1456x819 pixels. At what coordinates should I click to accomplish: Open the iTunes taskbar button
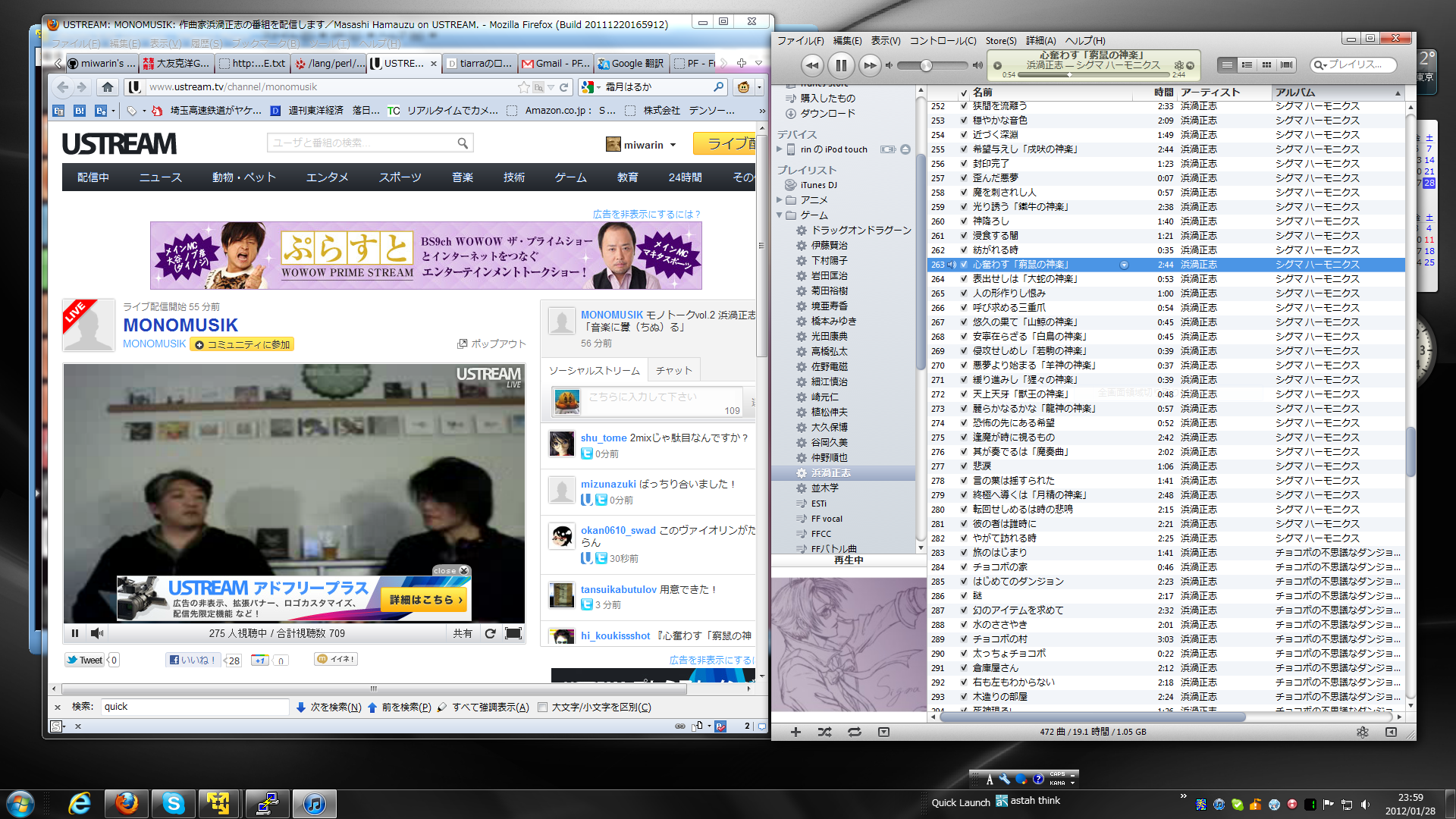tap(314, 803)
